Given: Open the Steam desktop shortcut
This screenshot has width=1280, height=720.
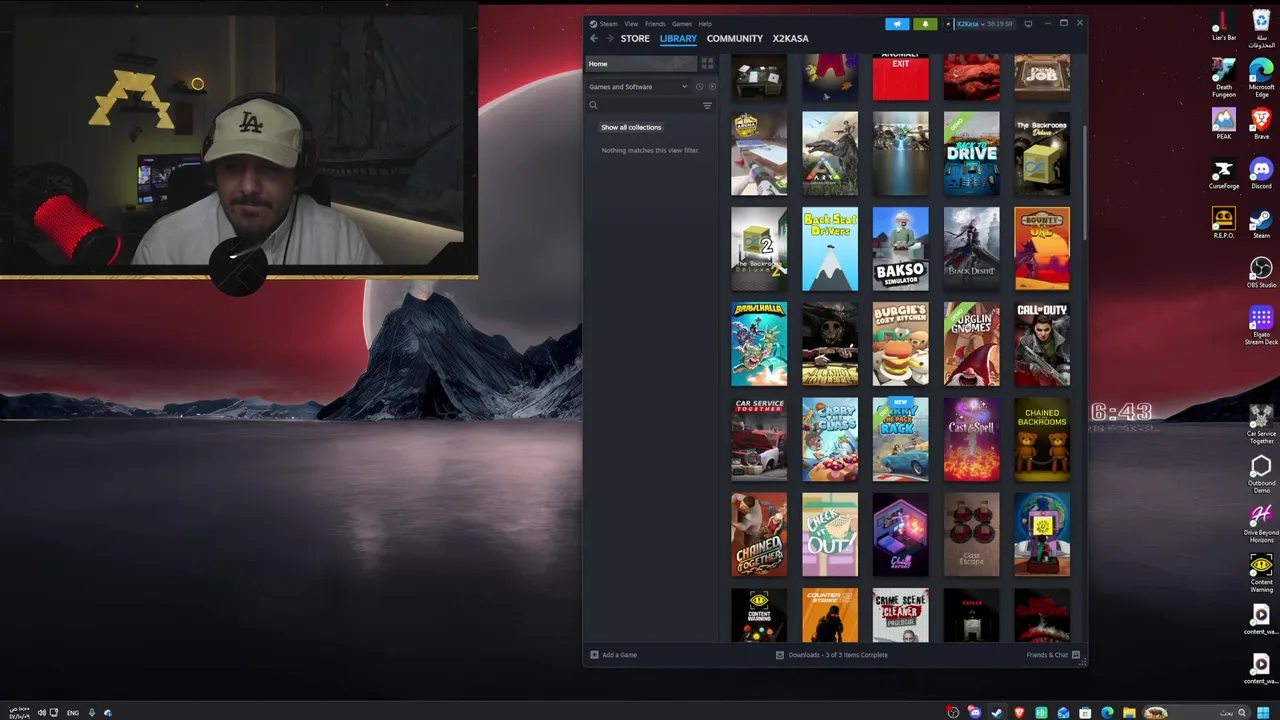Looking at the screenshot, I should 1261,222.
